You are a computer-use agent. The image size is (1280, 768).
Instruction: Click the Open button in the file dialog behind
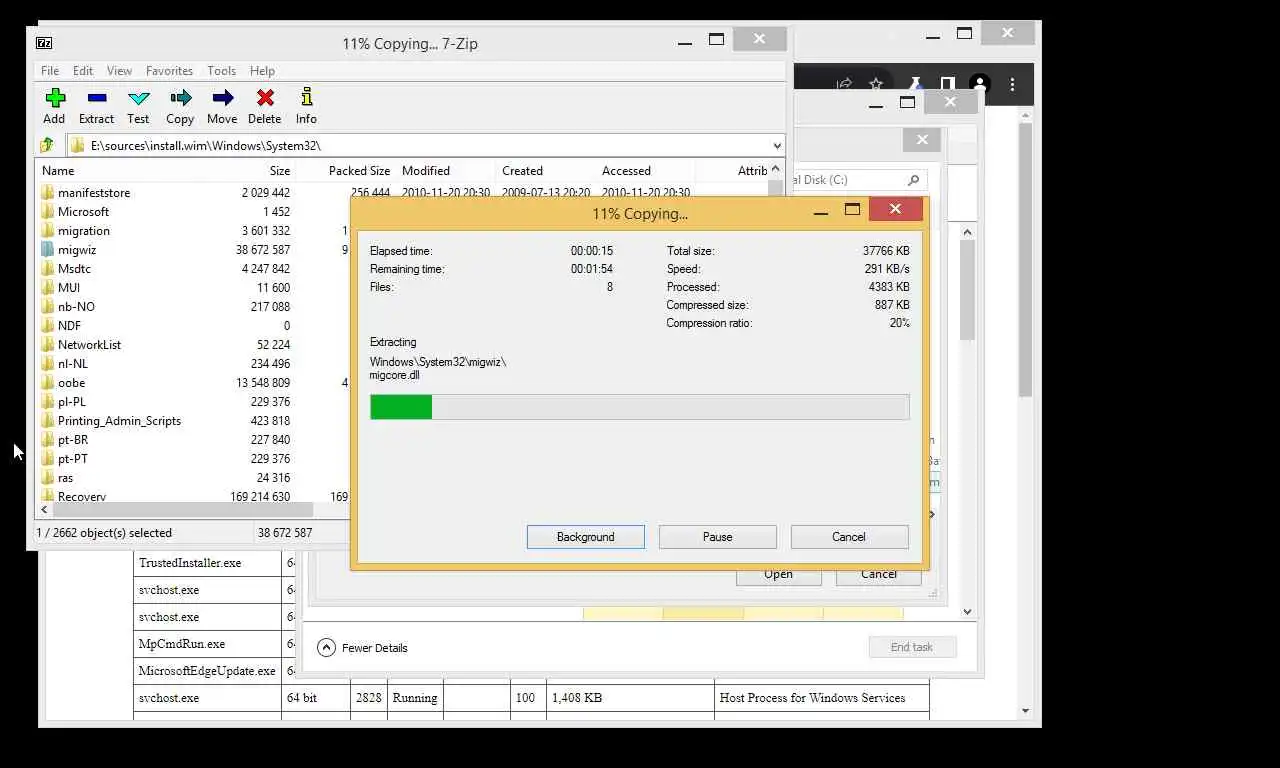point(778,575)
